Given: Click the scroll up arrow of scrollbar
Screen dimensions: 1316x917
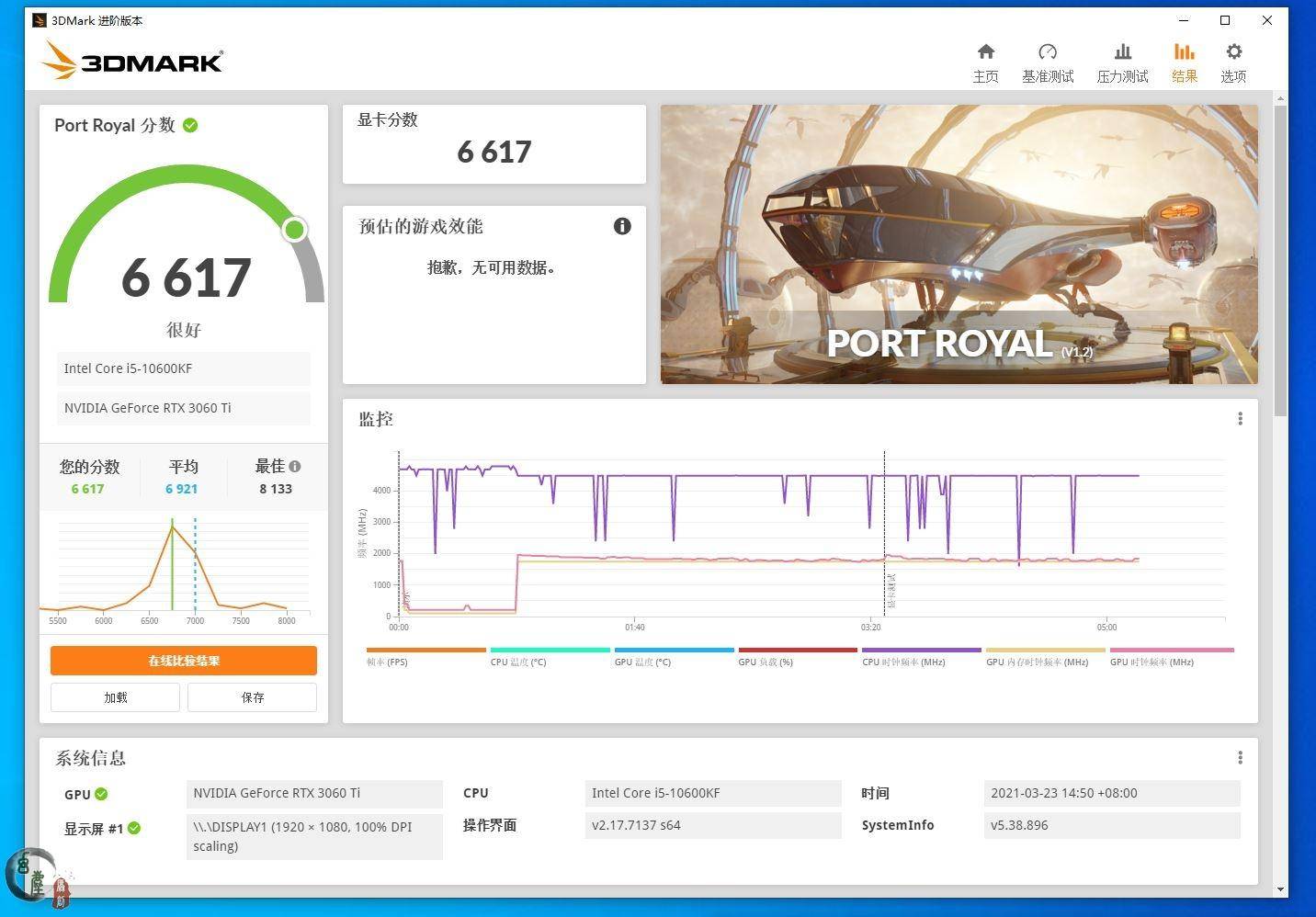Looking at the screenshot, I should click(x=1280, y=97).
